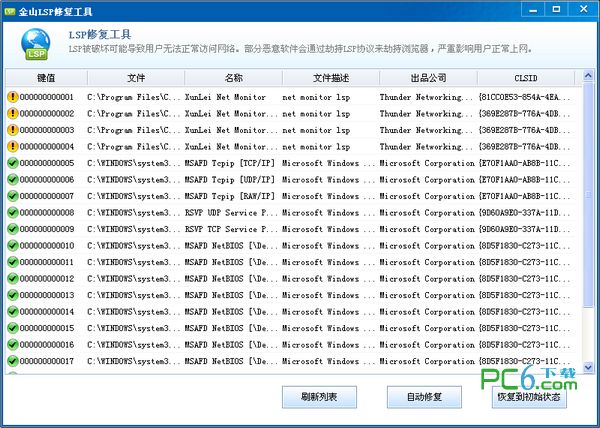Click warning icon for entry 000000000003
Screen dimensions: 600x428
click(12, 130)
